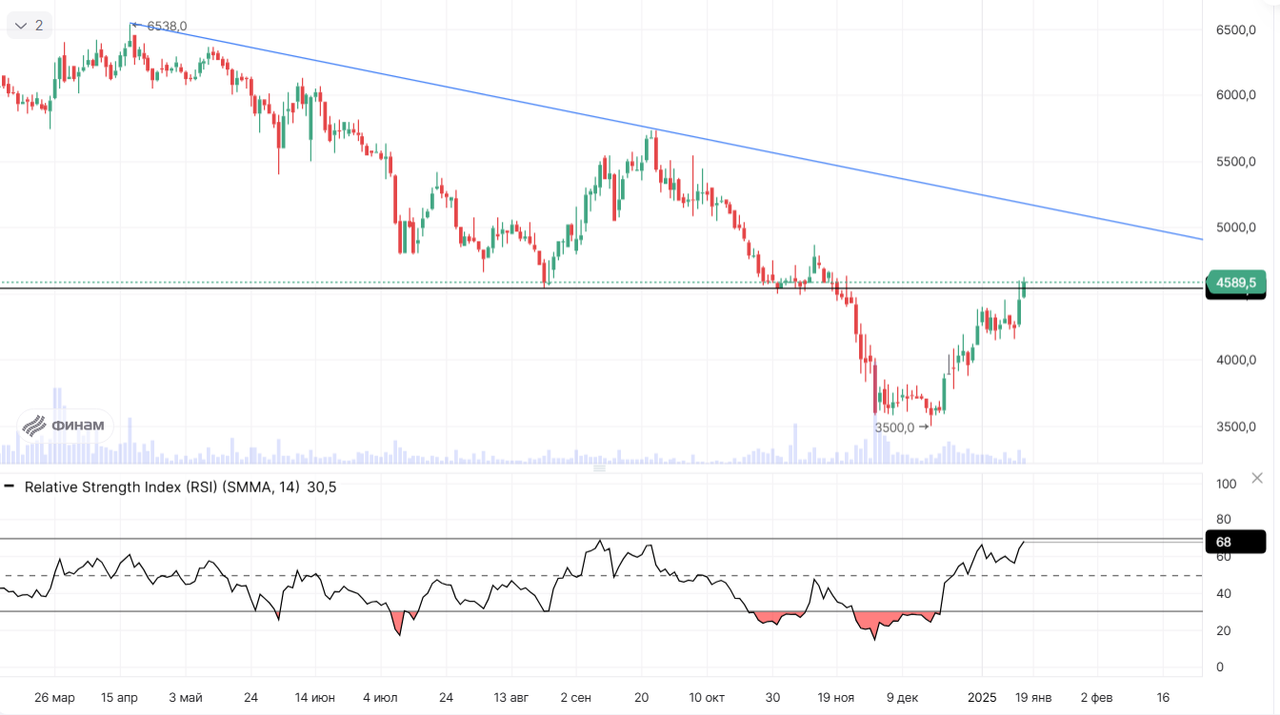Image resolution: width=1280 pixels, height=715 pixels.
Task: Click the RSI scale label 100
Action: [x=1226, y=483]
